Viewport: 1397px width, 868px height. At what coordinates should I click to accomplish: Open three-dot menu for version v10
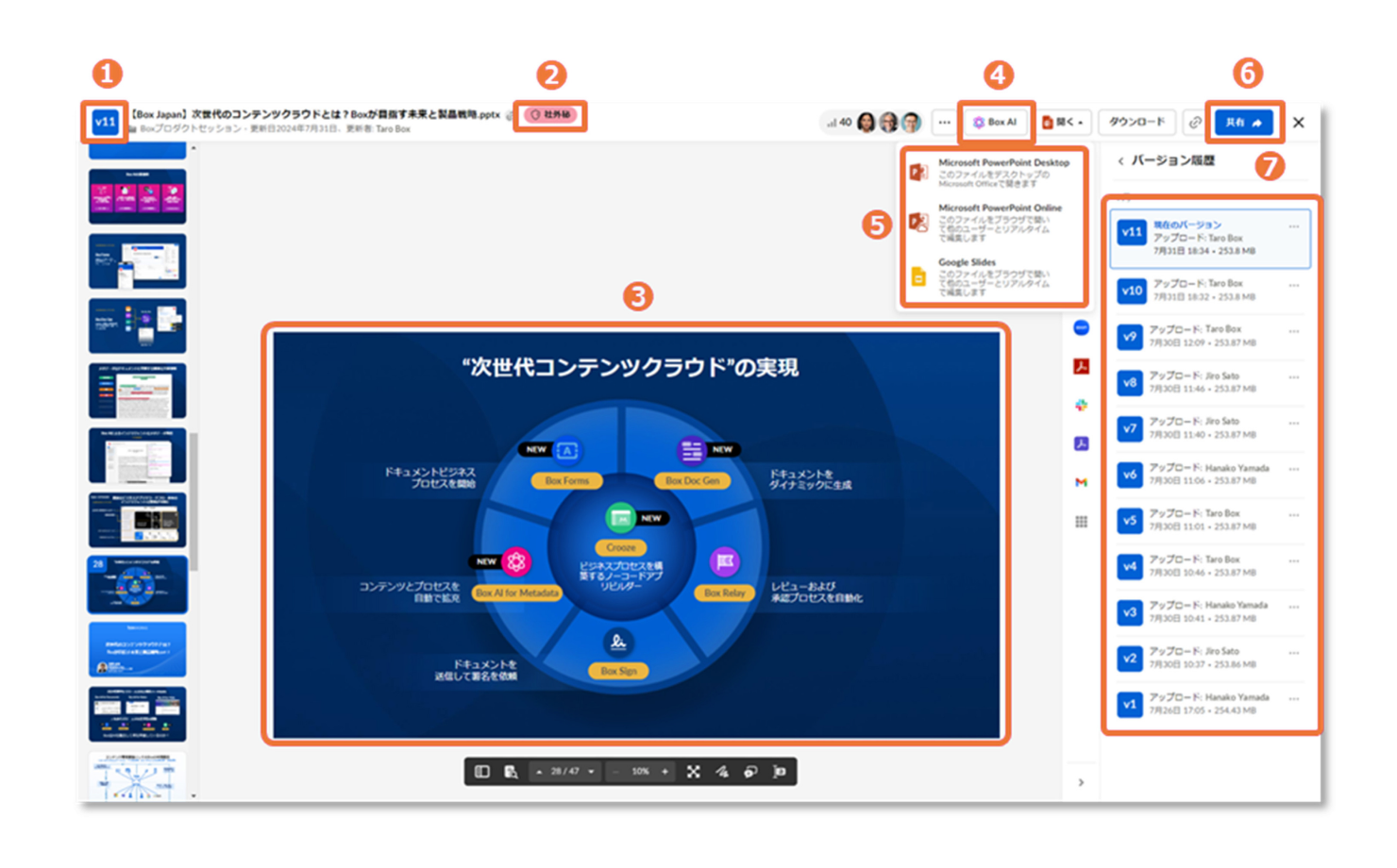tap(1293, 285)
